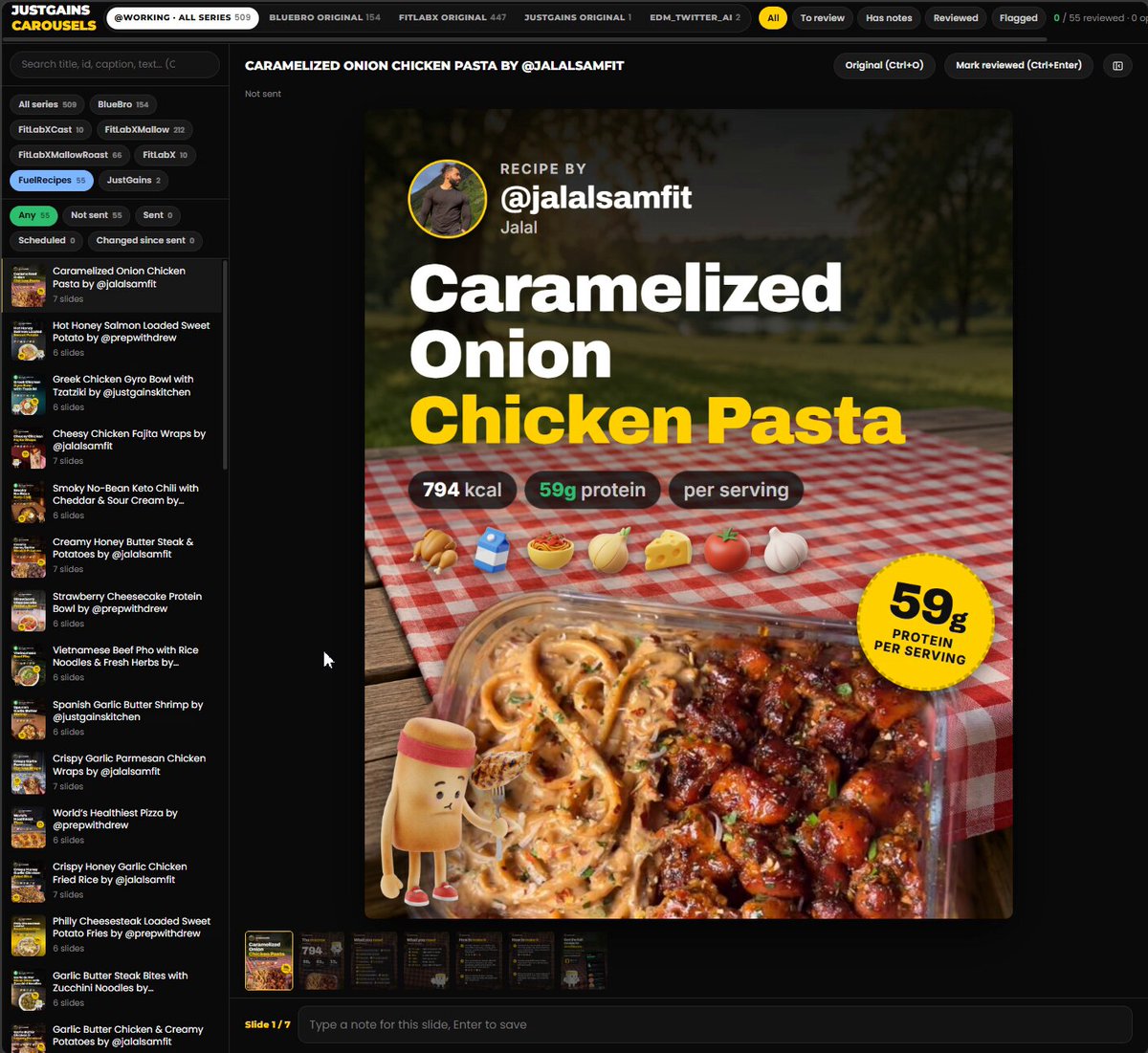Viewport: 1148px width, 1053px height.
Task: Choose the FitLabXCast series chip
Action: (x=51, y=129)
